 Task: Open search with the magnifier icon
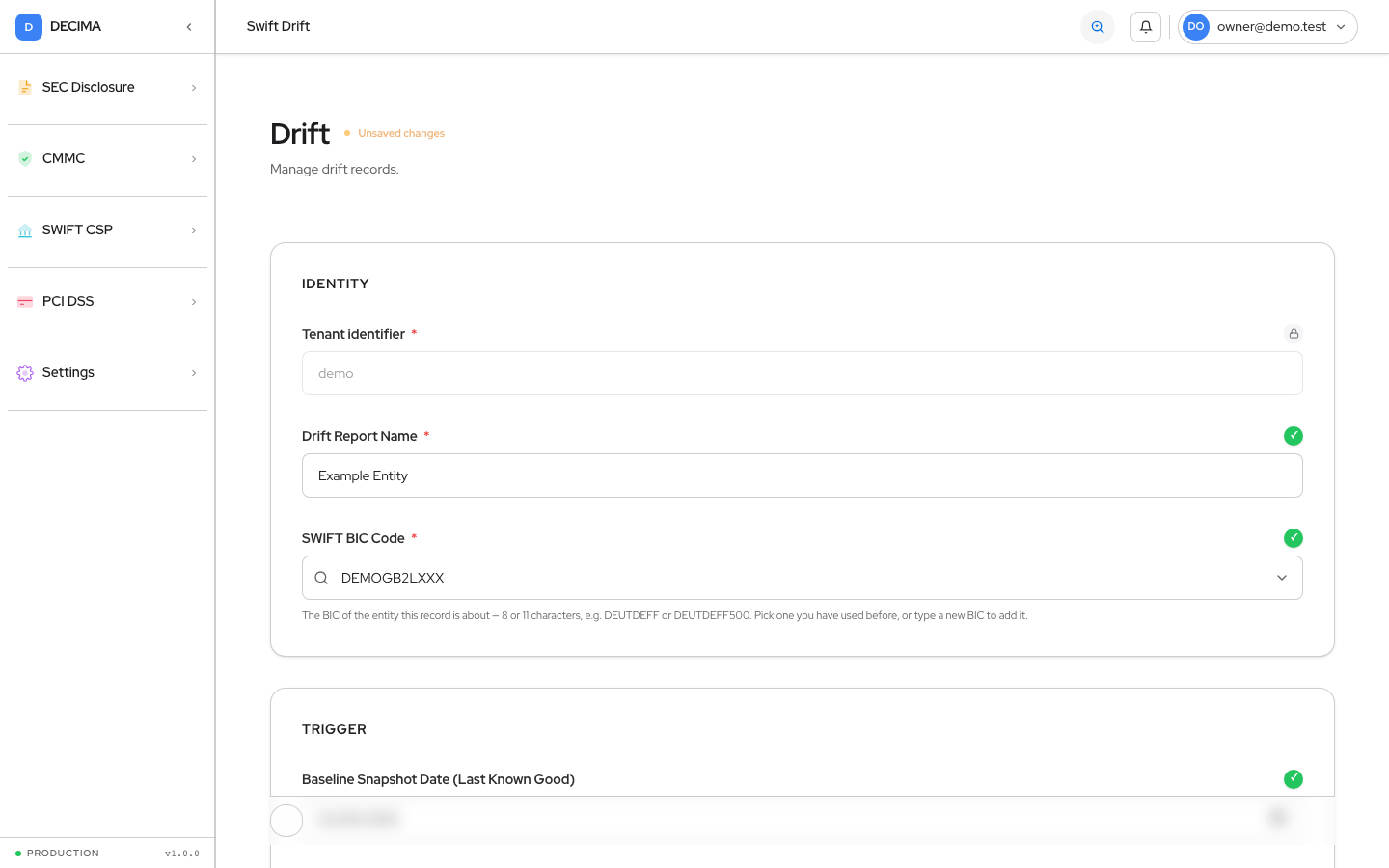click(x=1098, y=27)
